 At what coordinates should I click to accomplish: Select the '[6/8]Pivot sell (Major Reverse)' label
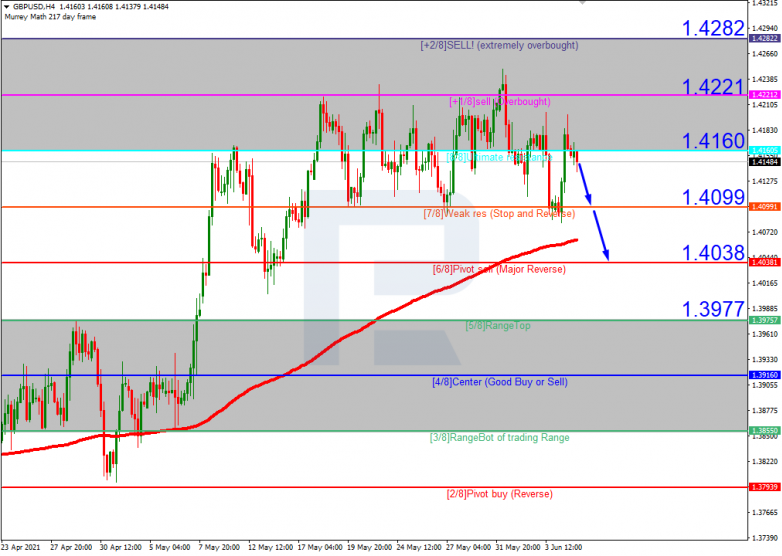[499, 269]
